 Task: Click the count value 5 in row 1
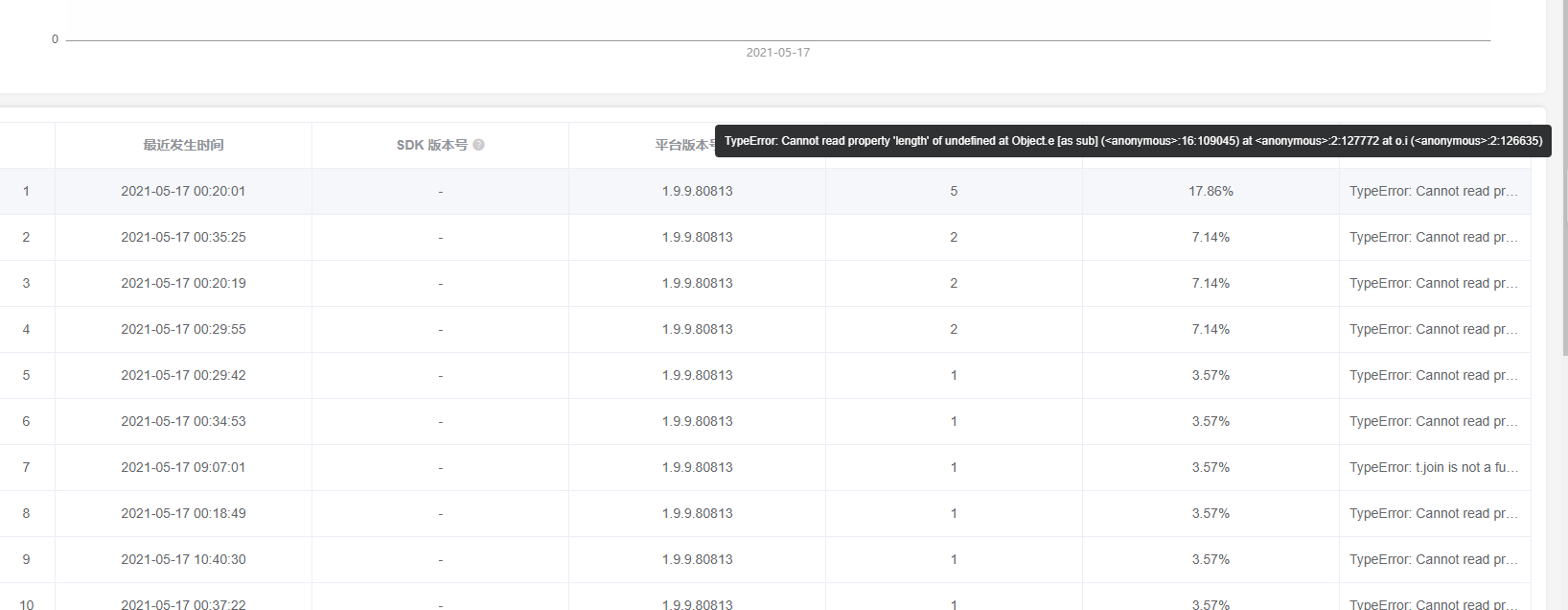click(954, 191)
